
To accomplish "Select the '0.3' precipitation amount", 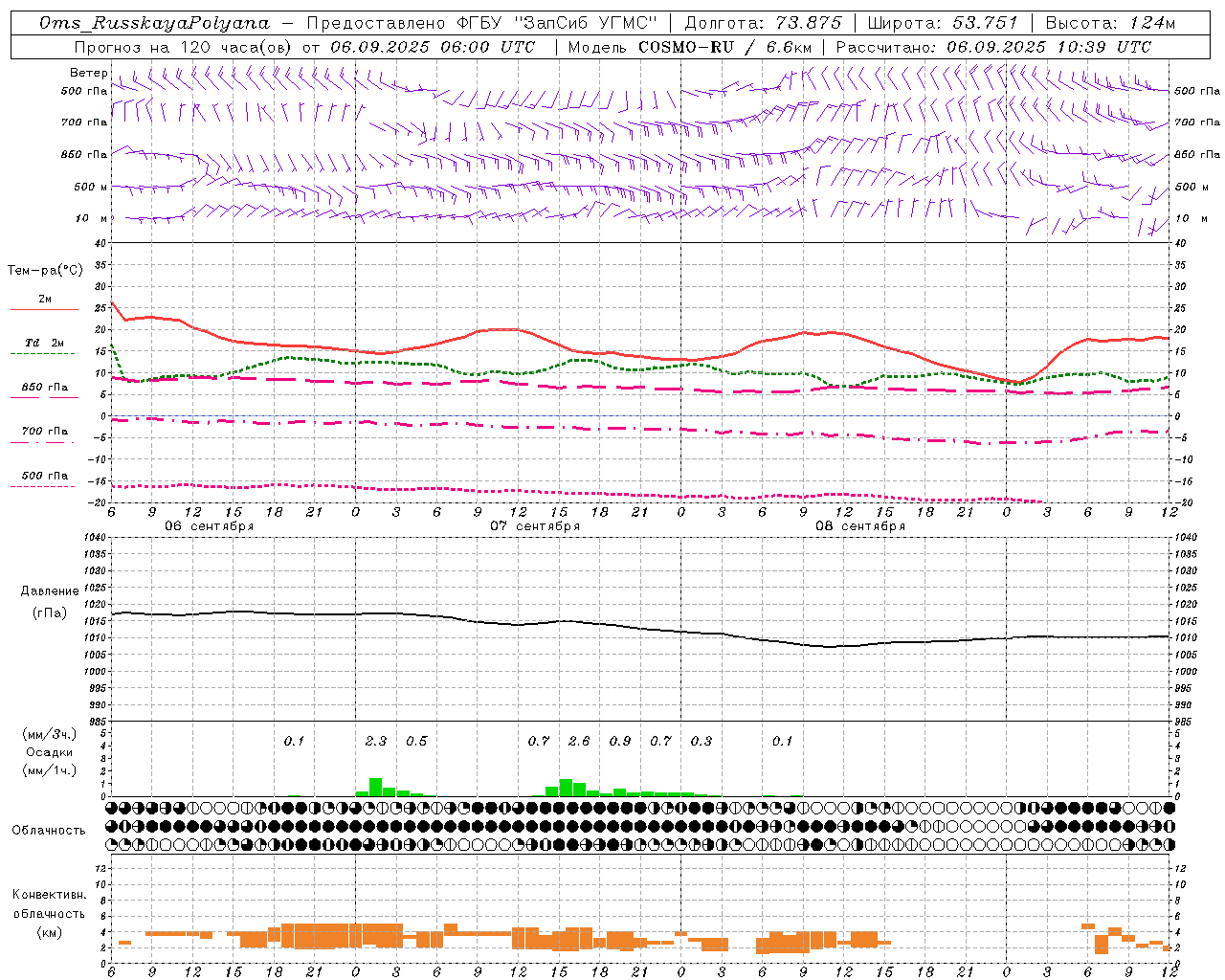I will coord(702,741).
